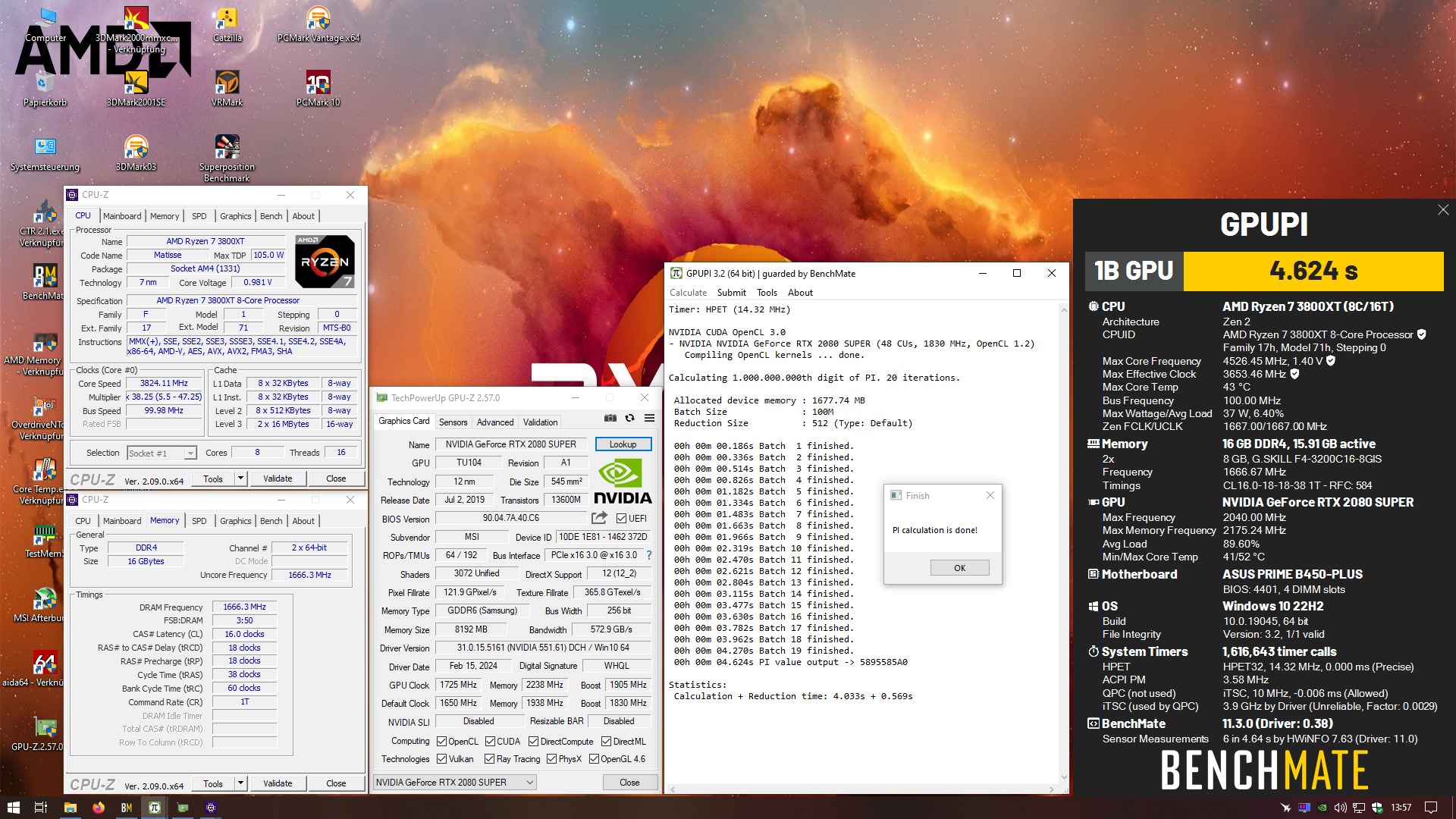Click the GPU Name field in GPU-Z

click(x=510, y=444)
